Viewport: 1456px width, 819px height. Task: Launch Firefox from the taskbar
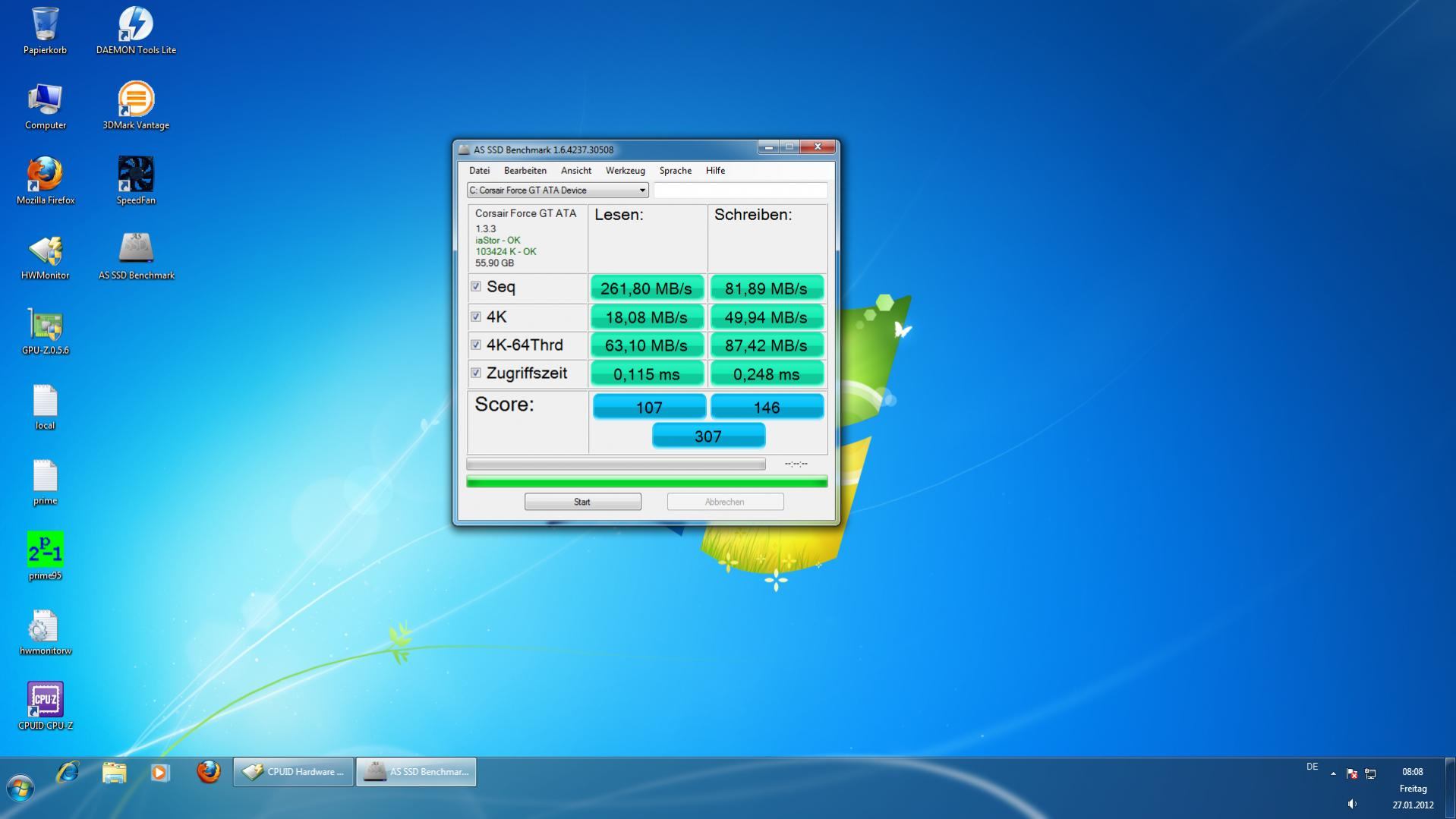[208, 772]
